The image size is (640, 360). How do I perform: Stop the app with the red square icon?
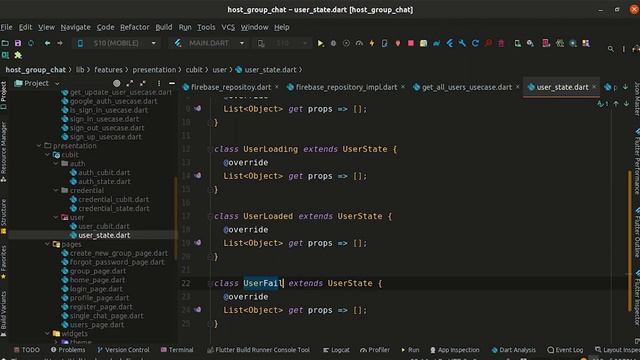pyautogui.click(x=411, y=43)
